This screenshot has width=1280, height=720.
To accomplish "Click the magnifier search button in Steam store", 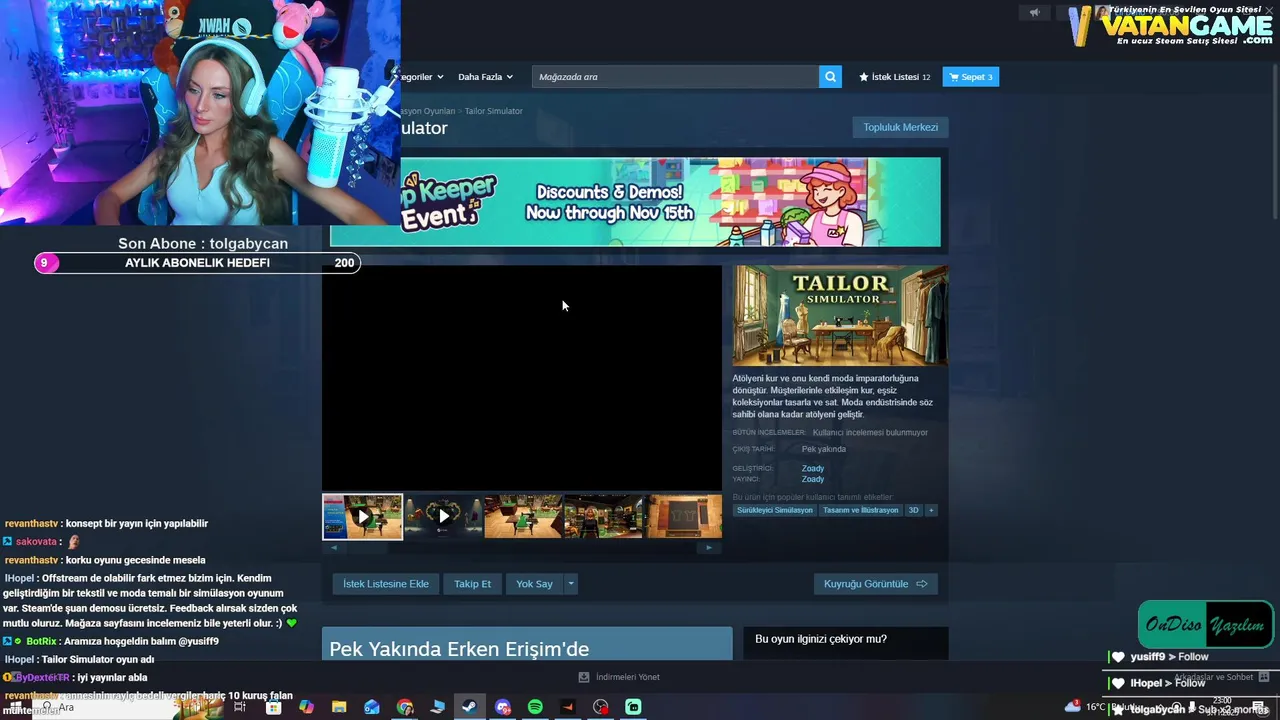I will (x=830, y=77).
